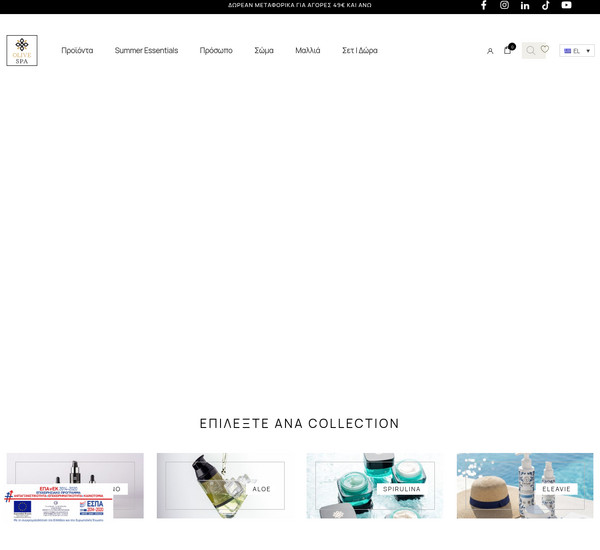Open the shopping bag cart icon
This screenshot has width=600, height=550.
(x=508, y=50)
